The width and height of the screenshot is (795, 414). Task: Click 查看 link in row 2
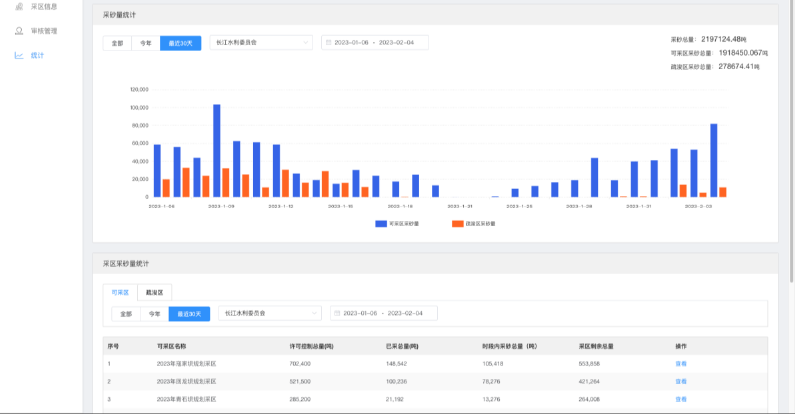681,382
